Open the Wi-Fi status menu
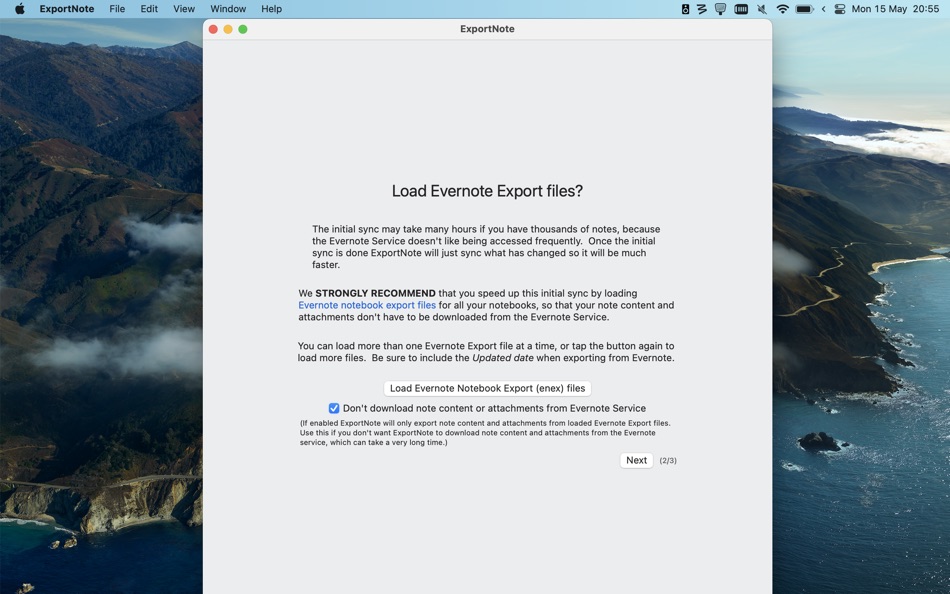This screenshot has width=950, height=594. 782,9
